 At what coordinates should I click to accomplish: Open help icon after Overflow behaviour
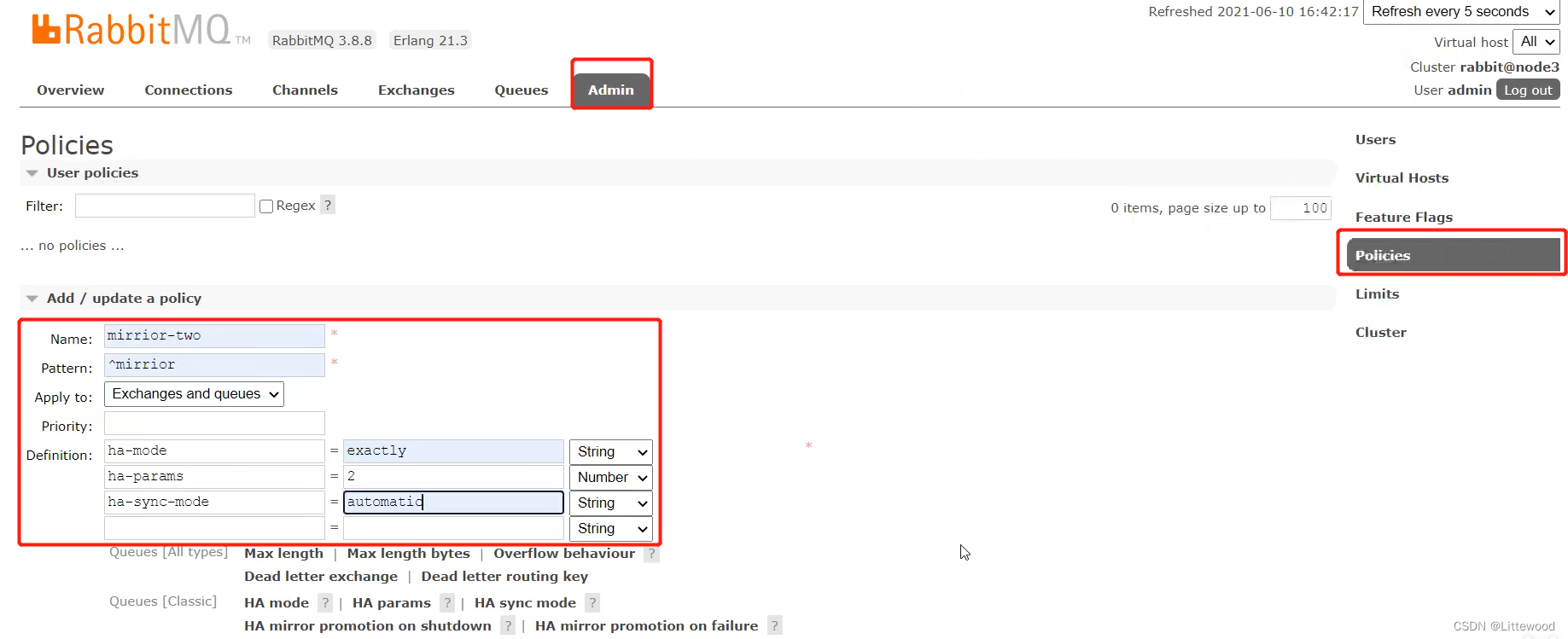click(x=651, y=554)
